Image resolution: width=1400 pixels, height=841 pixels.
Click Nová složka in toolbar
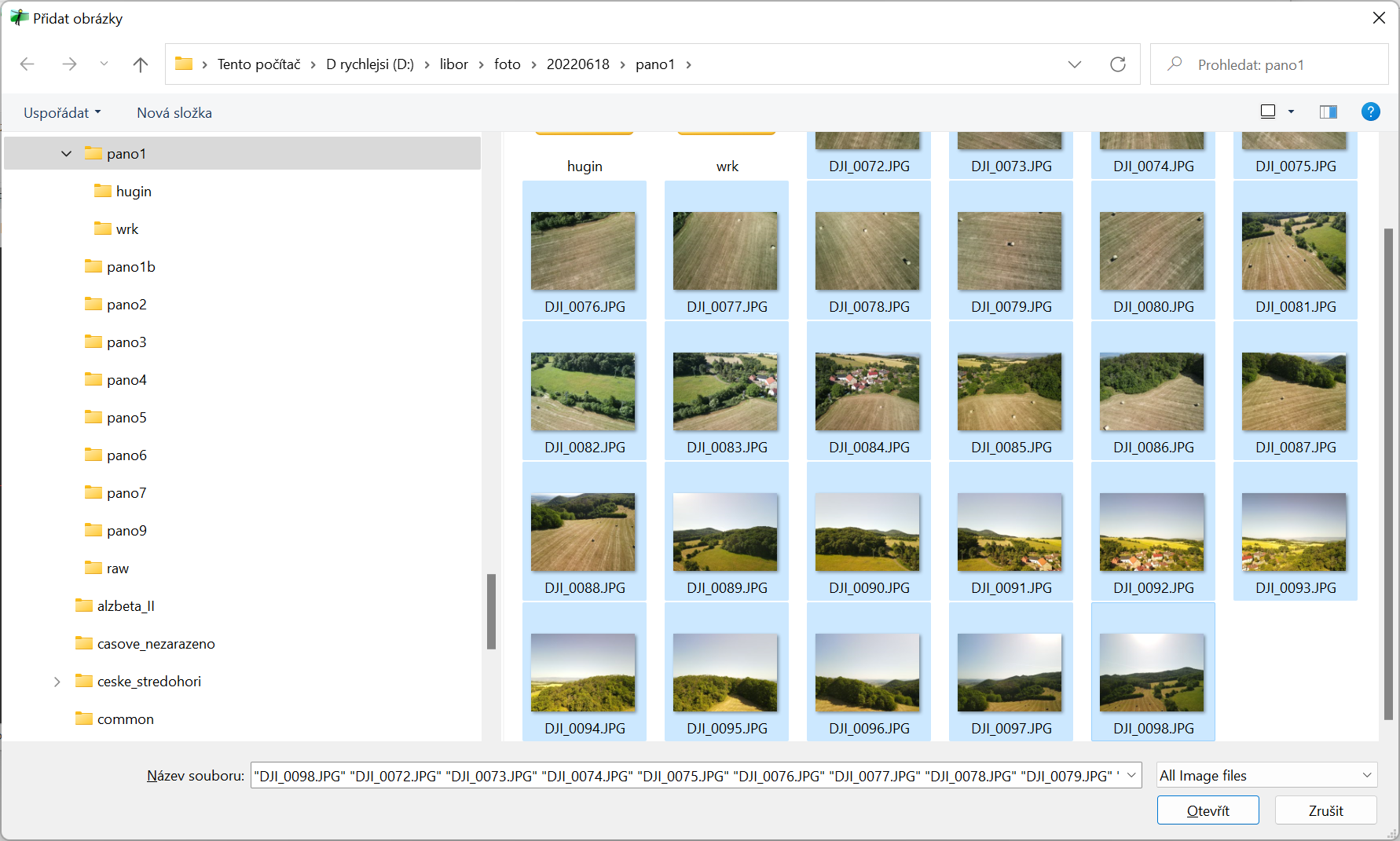pos(174,113)
